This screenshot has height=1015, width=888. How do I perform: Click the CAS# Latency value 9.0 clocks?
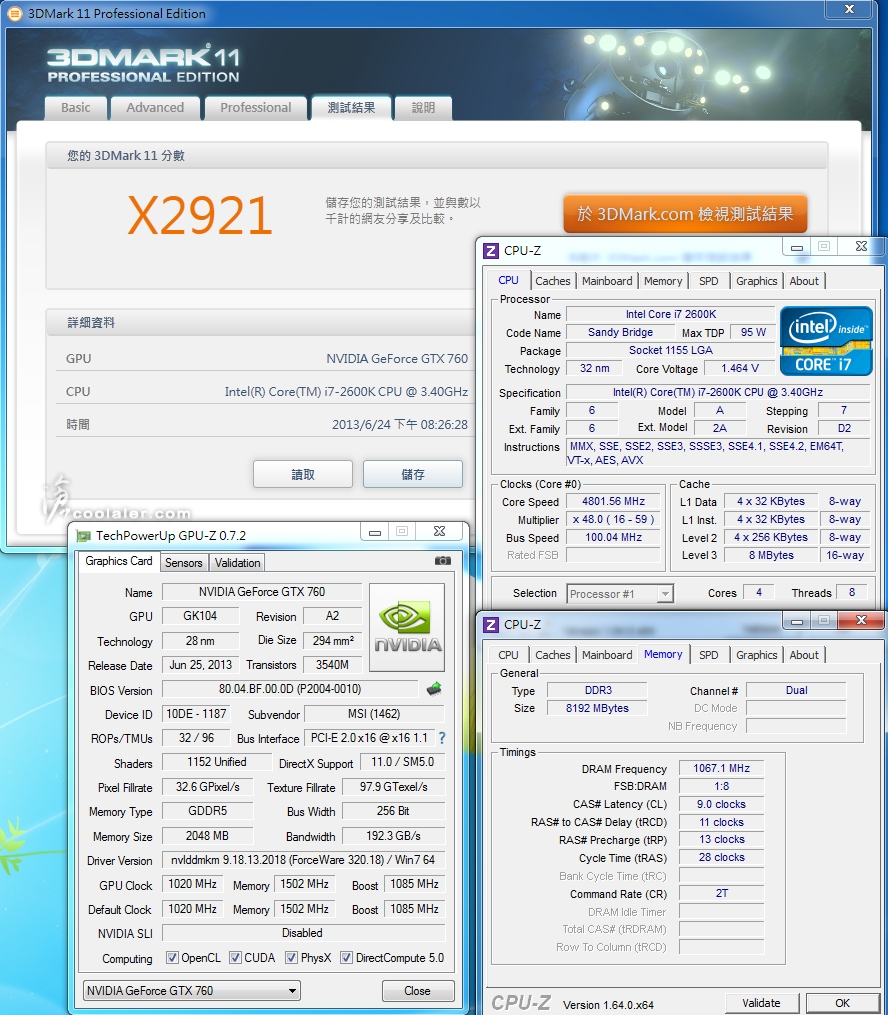(x=721, y=804)
